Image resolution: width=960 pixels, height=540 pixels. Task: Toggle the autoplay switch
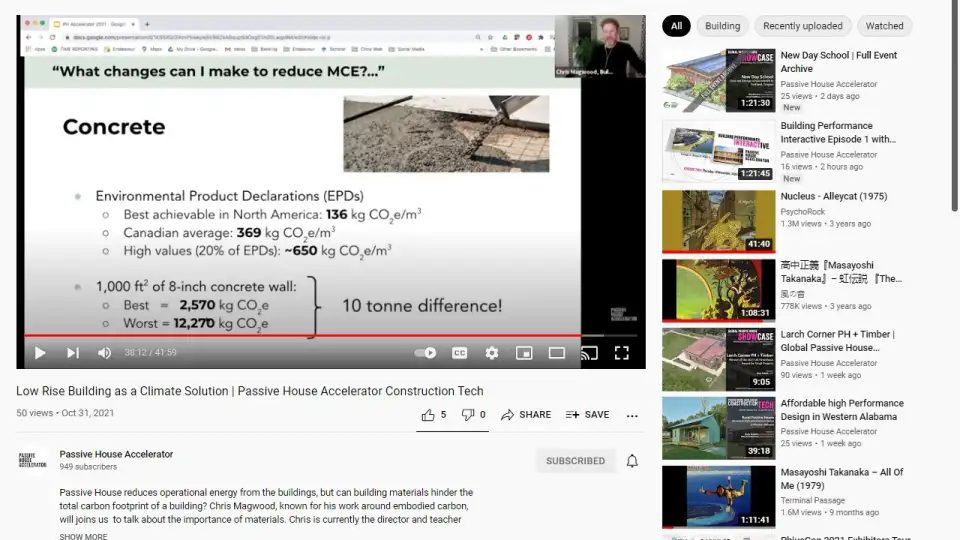[426, 353]
